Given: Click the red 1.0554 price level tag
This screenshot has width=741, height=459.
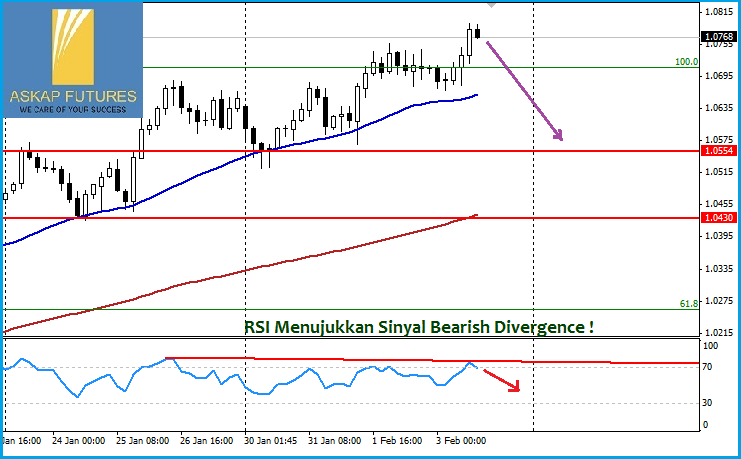Looking at the screenshot, I should pyautogui.click(x=718, y=151).
